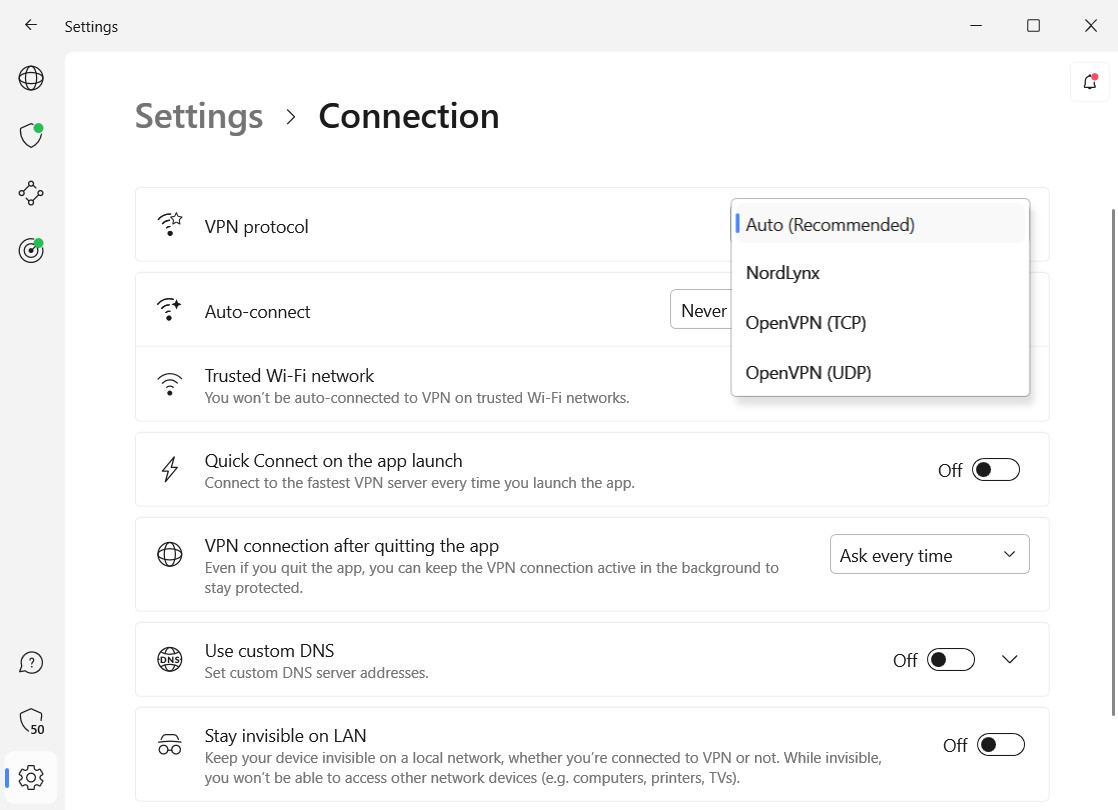Click the vertical scrollbar on the right
This screenshot has width=1118, height=810.
click(1113, 460)
